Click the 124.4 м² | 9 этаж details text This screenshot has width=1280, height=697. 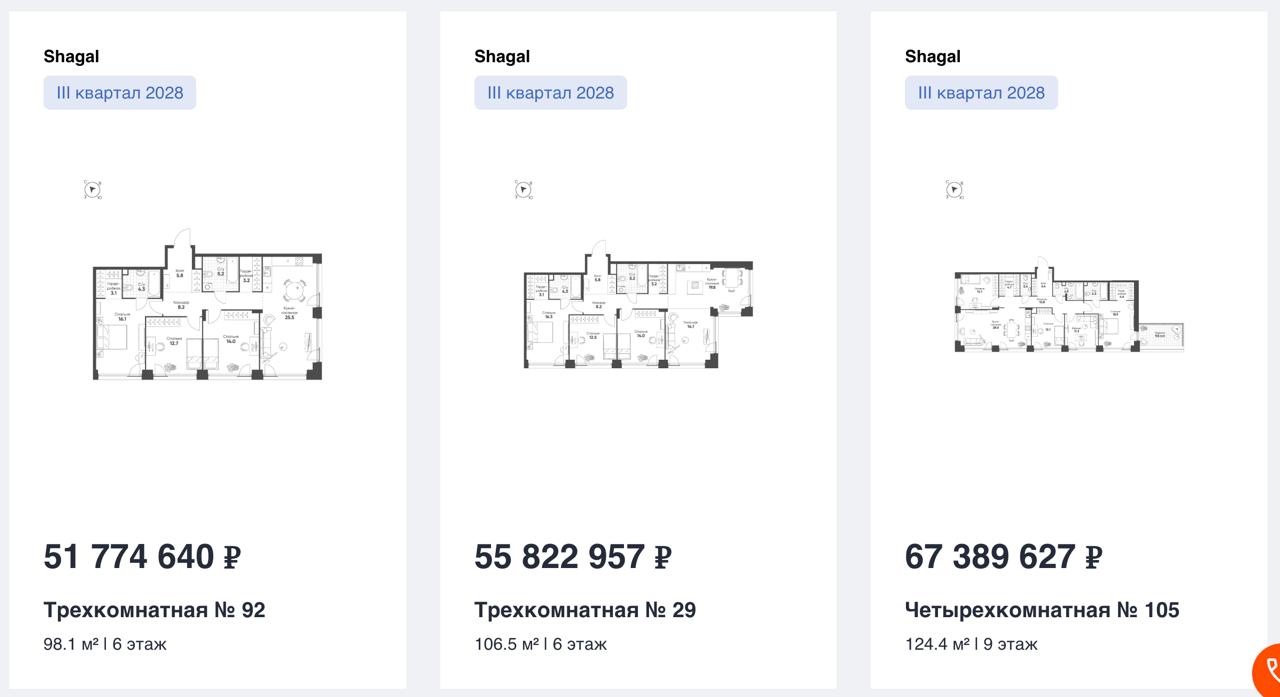[971, 644]
